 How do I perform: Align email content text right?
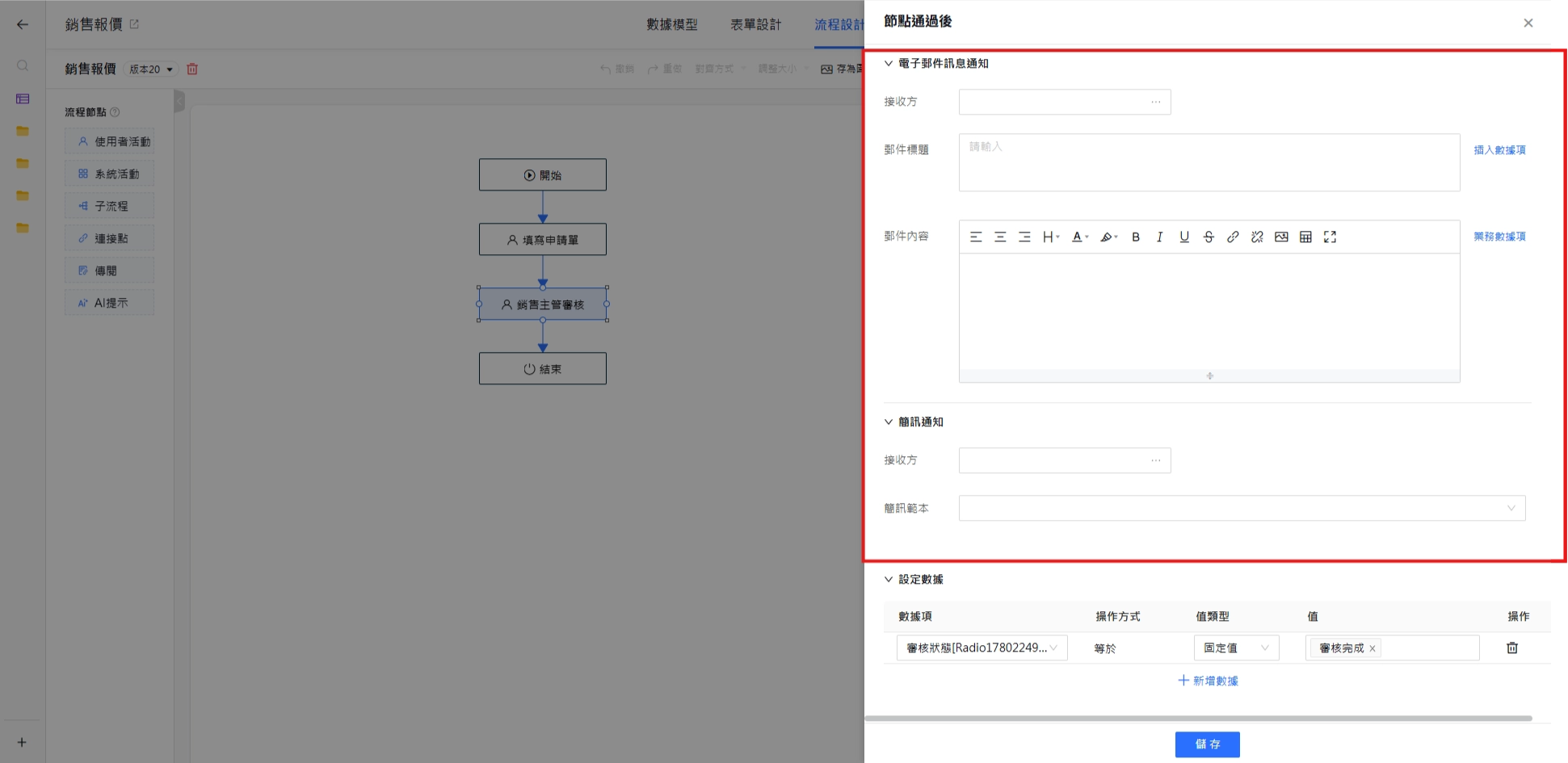coord(1024,237)
